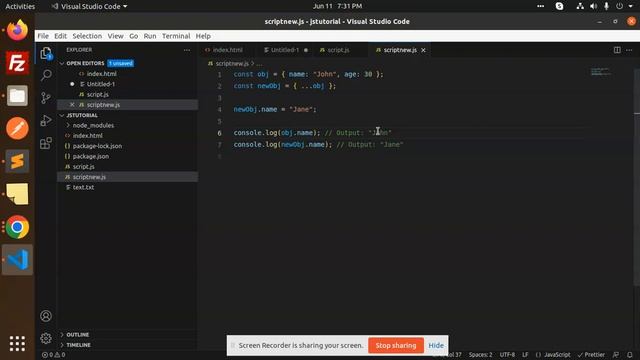
Task: Open the Run and Debug view
Action: pyautogui.click(x=46, y=120)
